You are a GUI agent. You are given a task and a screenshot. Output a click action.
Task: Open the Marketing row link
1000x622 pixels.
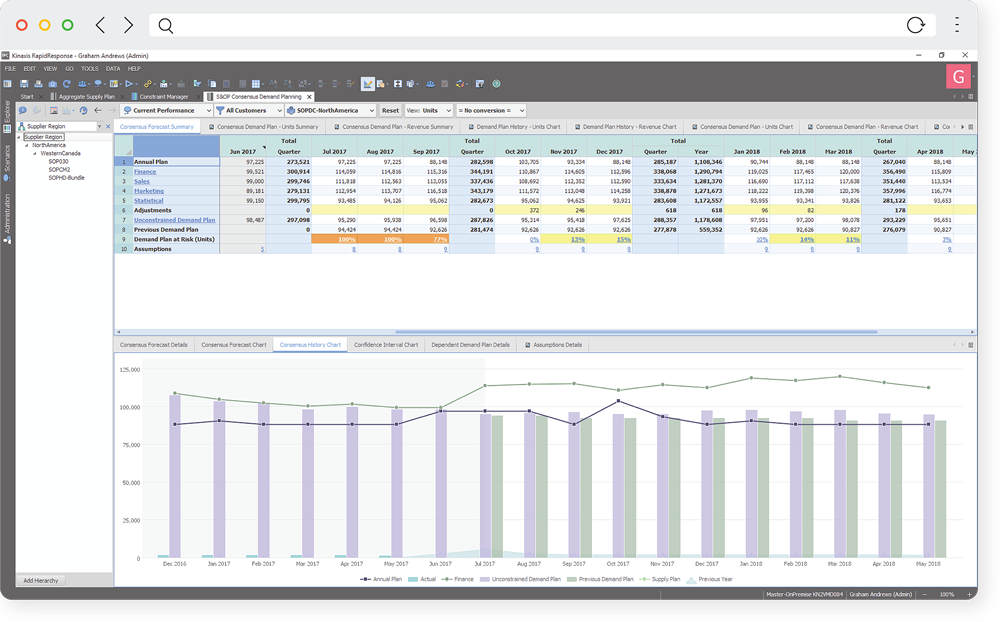click(149, 191)
